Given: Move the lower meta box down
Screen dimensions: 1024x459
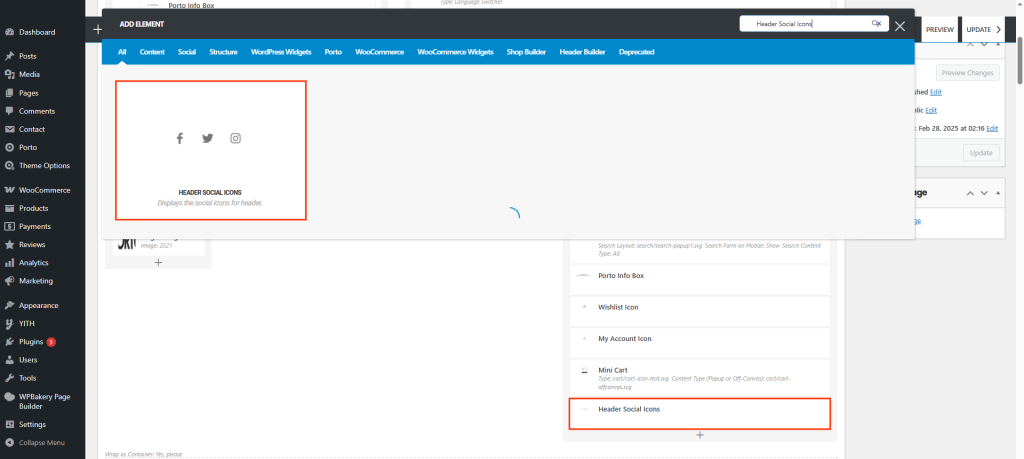Looking at the screenshot, I should [x=984, y=193].
